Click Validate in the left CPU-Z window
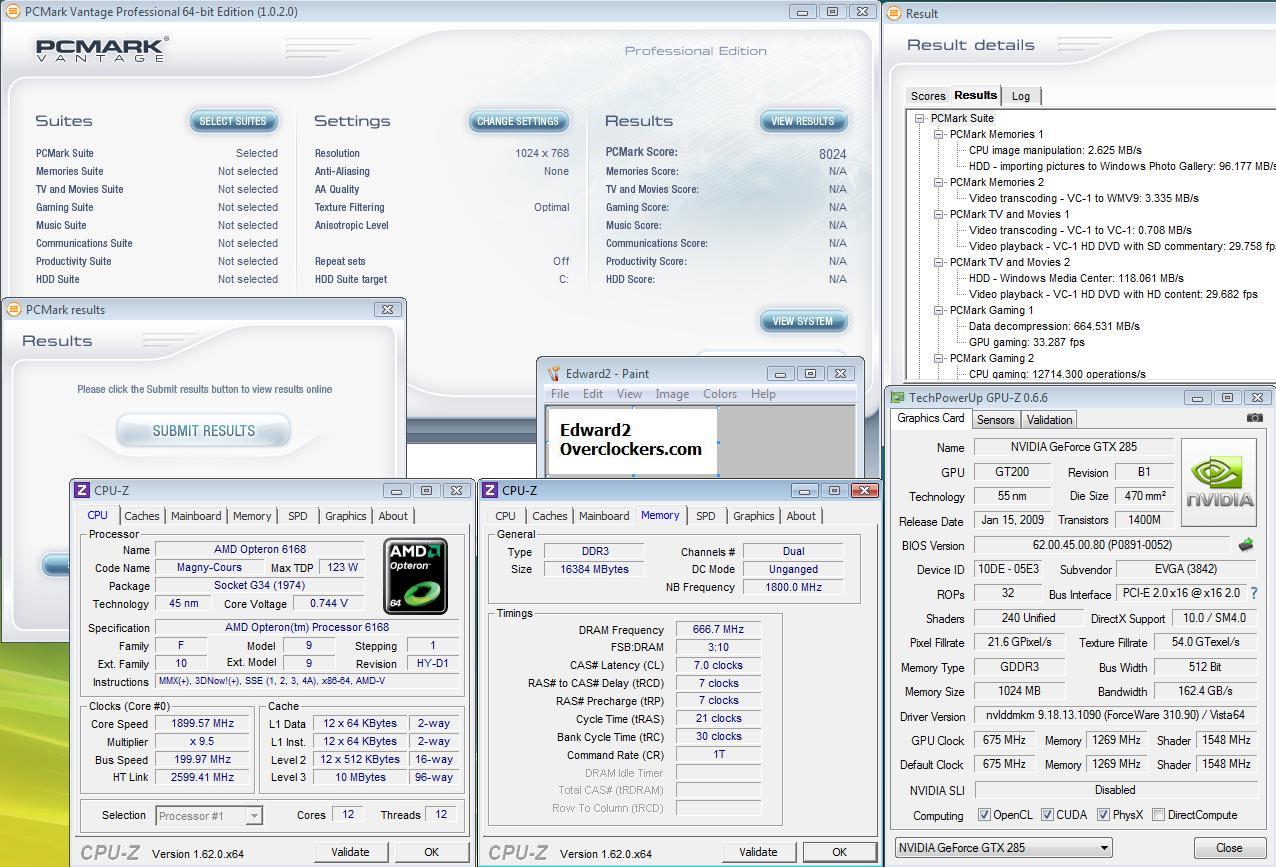Viewport: 1276px width, 867px height. (x=349, y=852)
